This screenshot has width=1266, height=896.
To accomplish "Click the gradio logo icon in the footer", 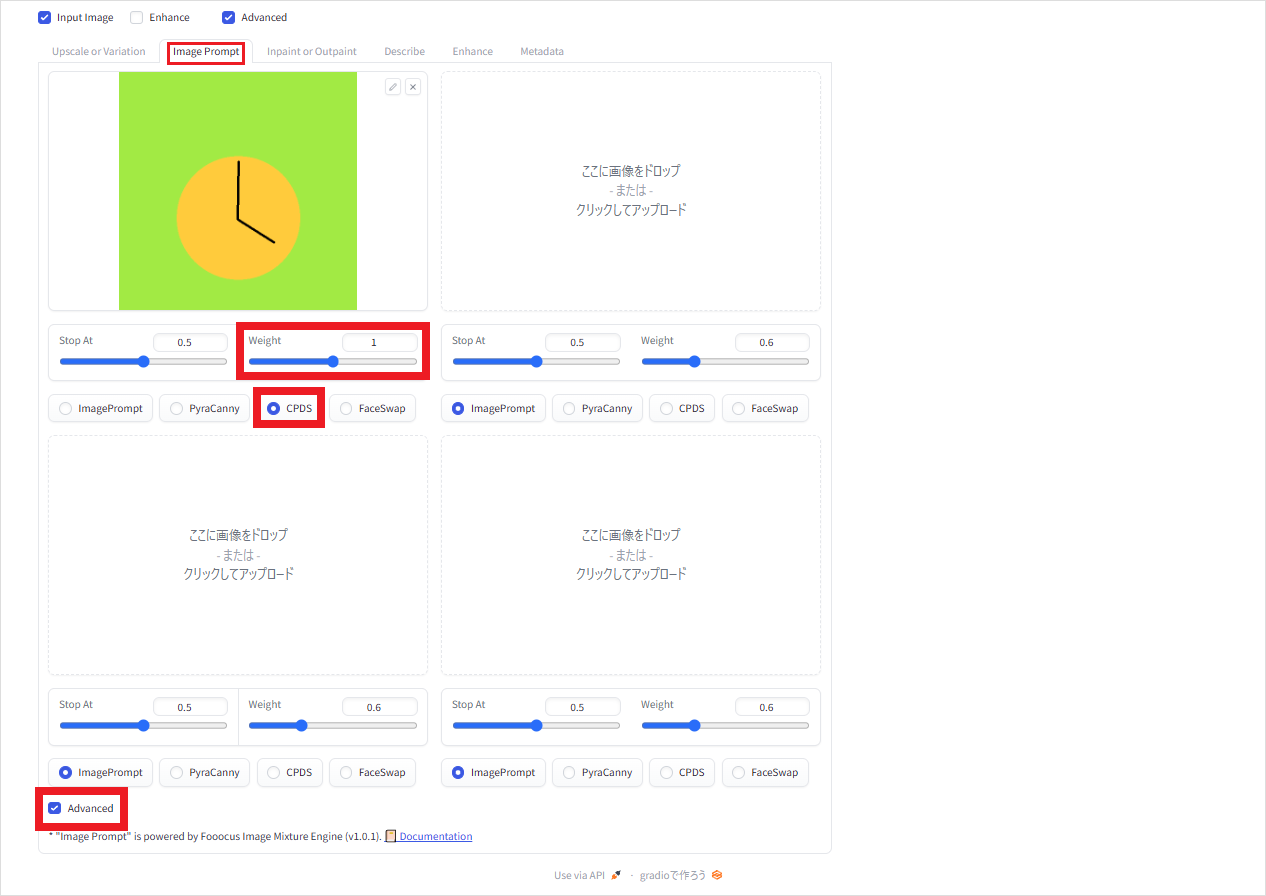I will 717,875.
